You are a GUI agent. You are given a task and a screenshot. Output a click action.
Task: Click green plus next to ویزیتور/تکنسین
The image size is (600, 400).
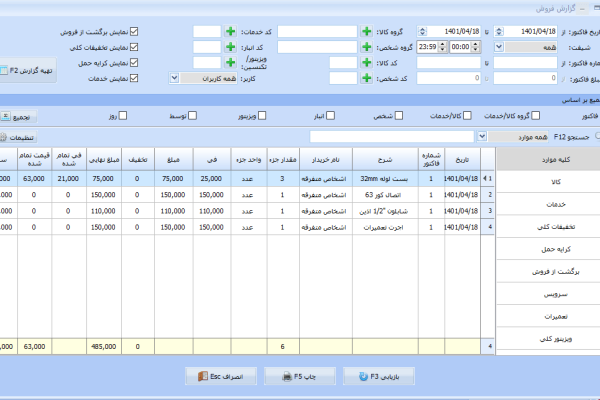pos(230,63)
